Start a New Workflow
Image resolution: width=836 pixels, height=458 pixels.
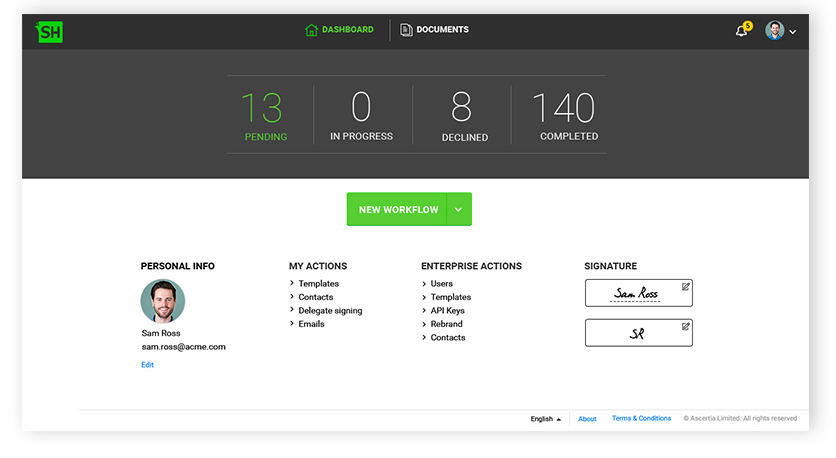[398, 210]
